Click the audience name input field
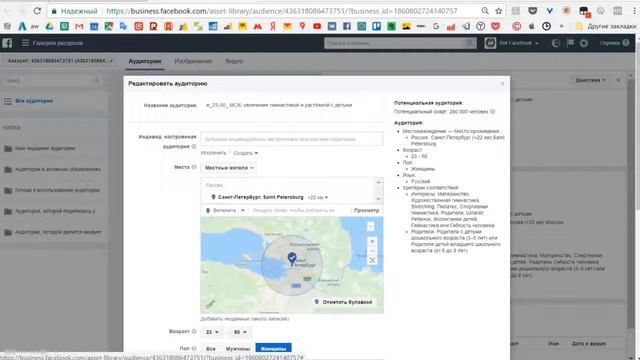This screenshot has width=640, height=360. coord(293,105)
